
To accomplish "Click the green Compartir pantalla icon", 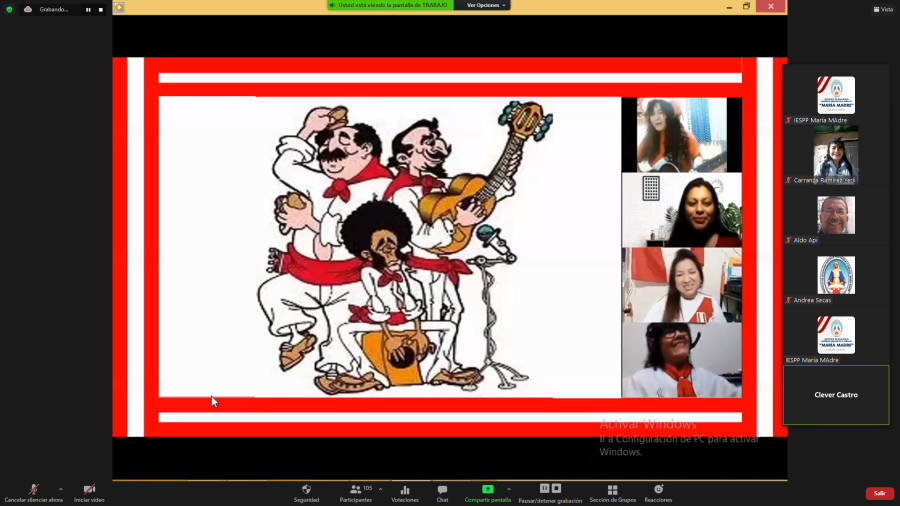I will tap(487, 490).
